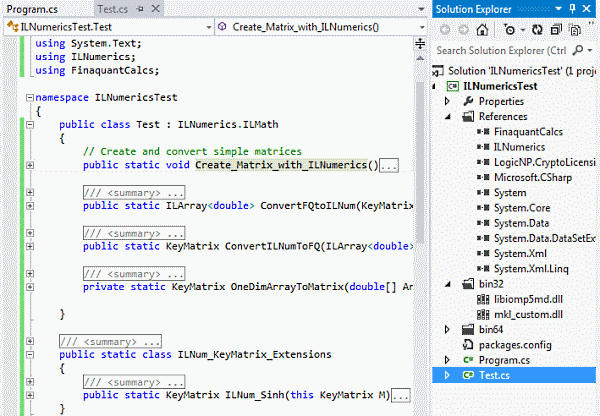
Task: Expand the Program.cs node arrow
Action: pyautogui.click(x=447, y=360)
